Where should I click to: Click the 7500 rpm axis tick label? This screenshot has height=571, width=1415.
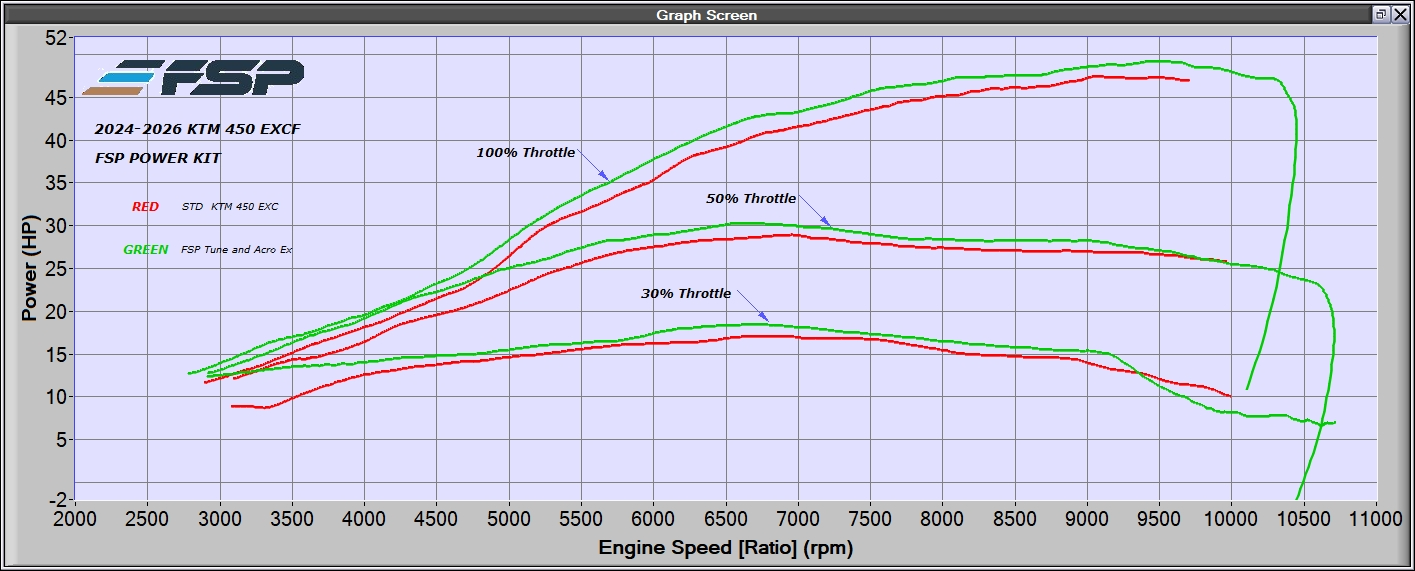click(870, 521)
